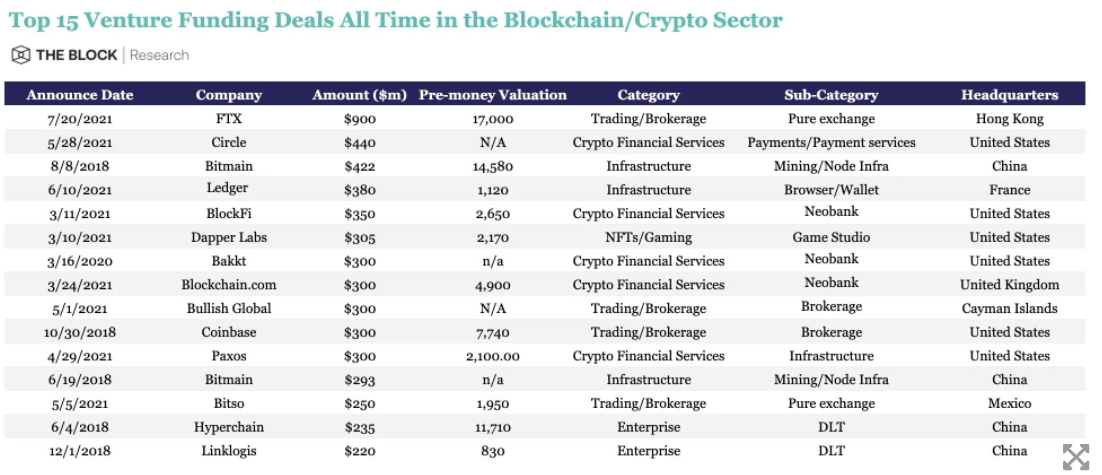This screenshot has width=1102, height=475.
Task: Click the Cayman Islands headquarters cell
Action: click(1009, 308)
